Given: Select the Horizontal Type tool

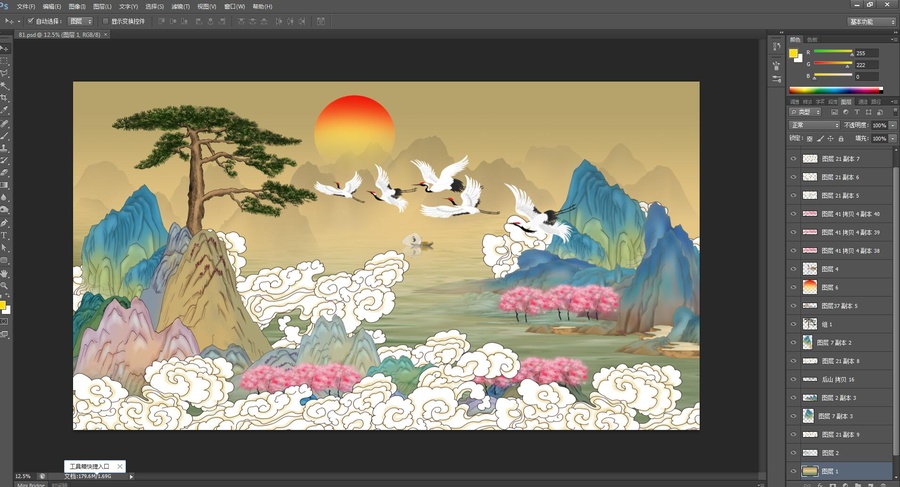Looking at the screenshot, I should tap(5, 235).
